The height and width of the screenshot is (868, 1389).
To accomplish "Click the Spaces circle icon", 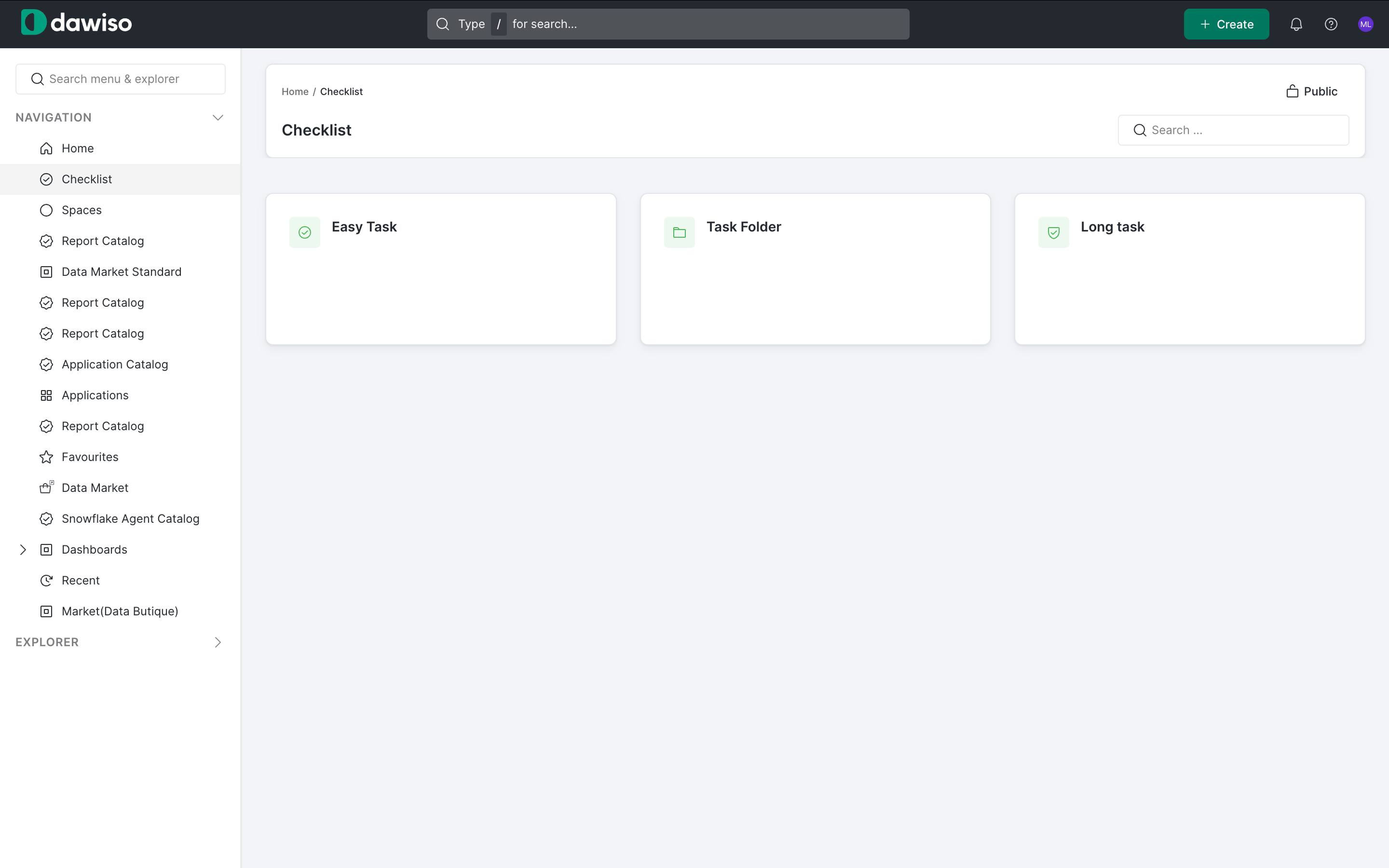I will [46, 210].
